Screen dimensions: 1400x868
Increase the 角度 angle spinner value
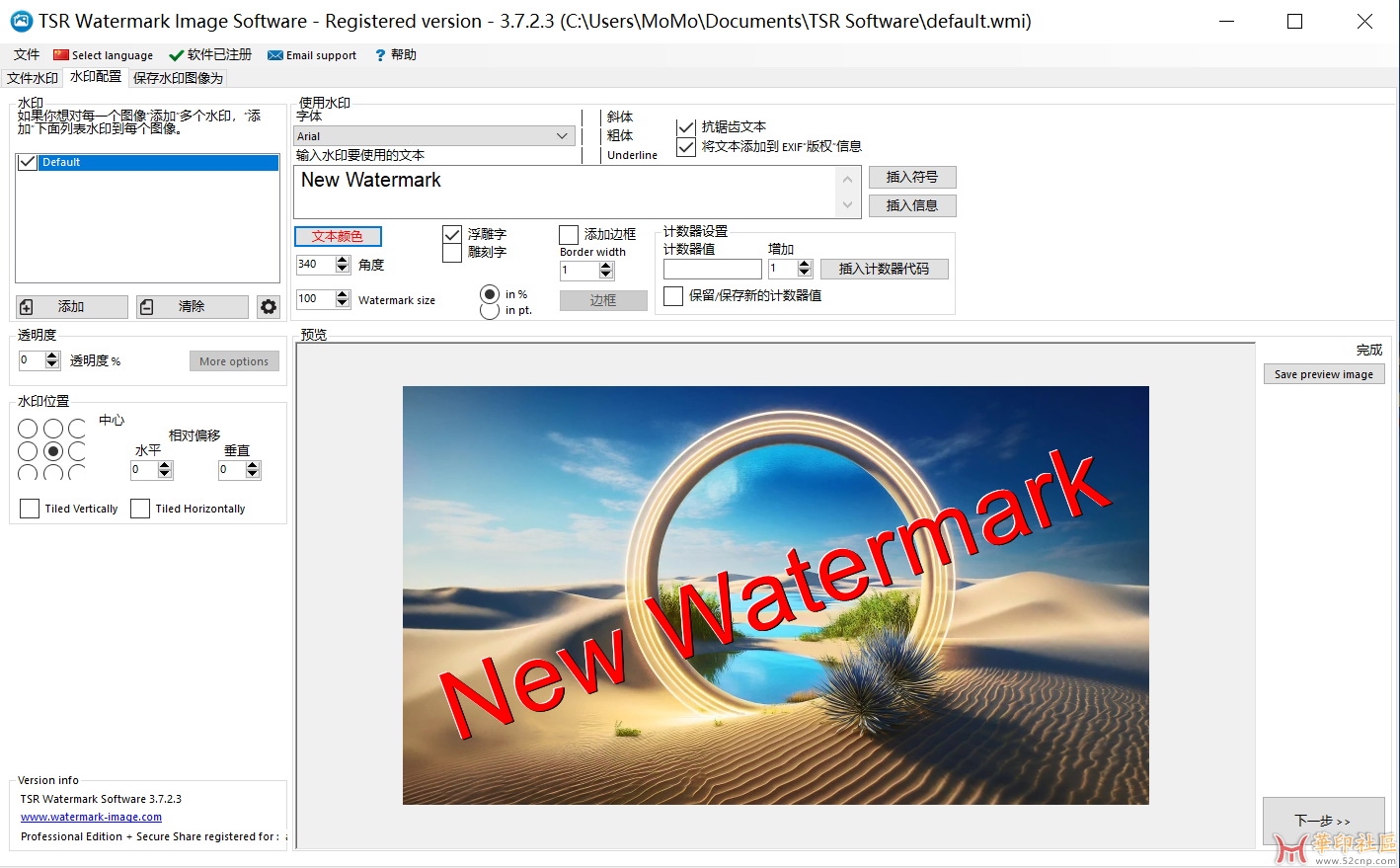[x=343, y=261]
